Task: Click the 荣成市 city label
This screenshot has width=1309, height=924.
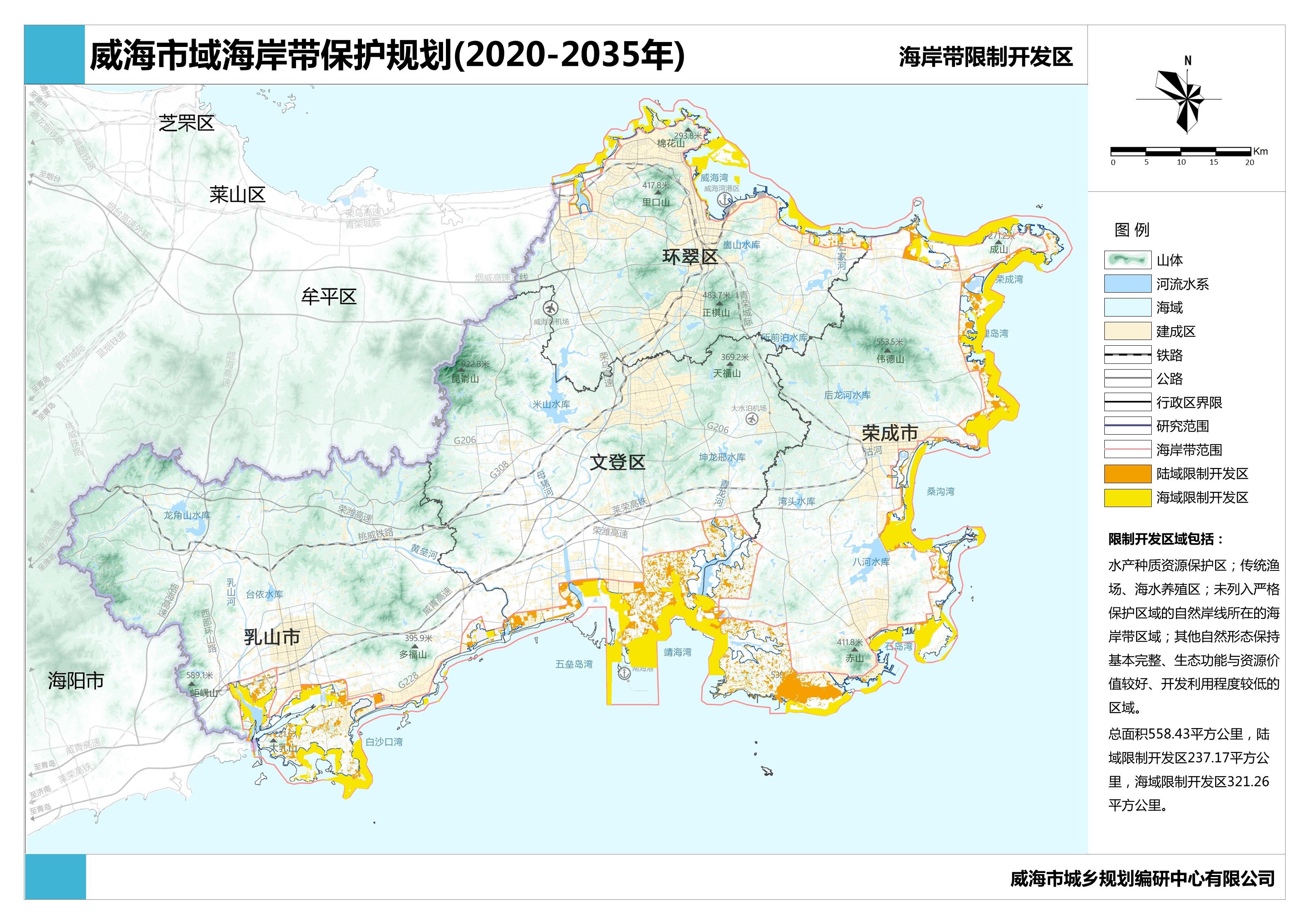Action: 889,433
